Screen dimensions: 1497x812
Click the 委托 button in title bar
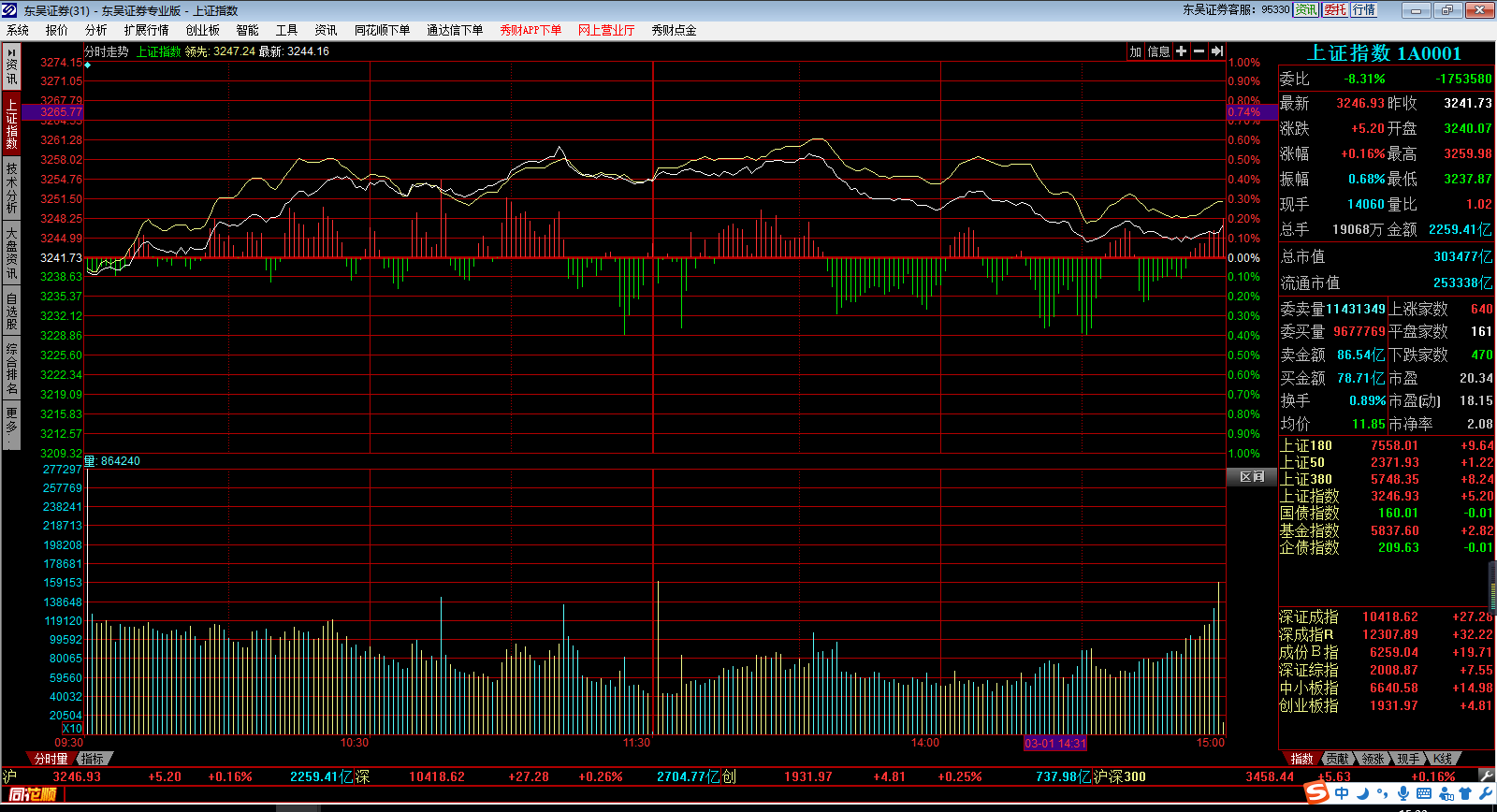[x=1335, y=9]
